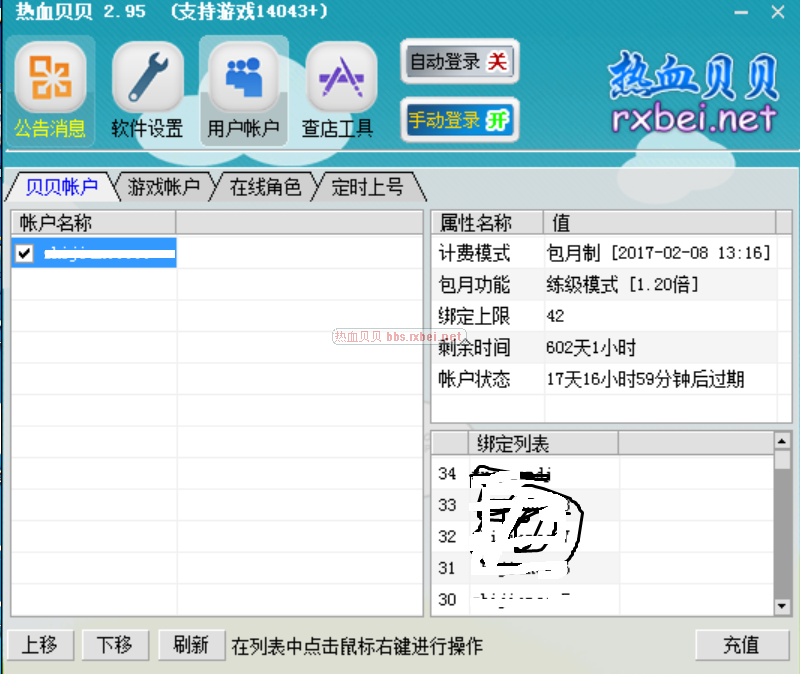This screenshot has width=800, height=674.
Task: Click the 帐户名称 column header
Action: (94, 223)
